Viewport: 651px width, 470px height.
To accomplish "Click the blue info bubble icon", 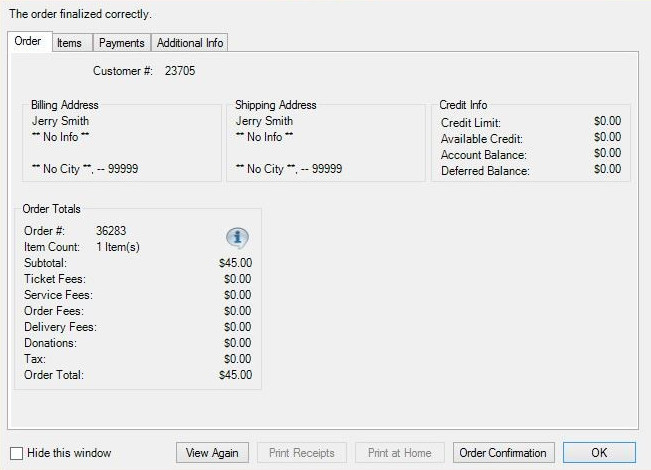I will click(x=237, y=238).
